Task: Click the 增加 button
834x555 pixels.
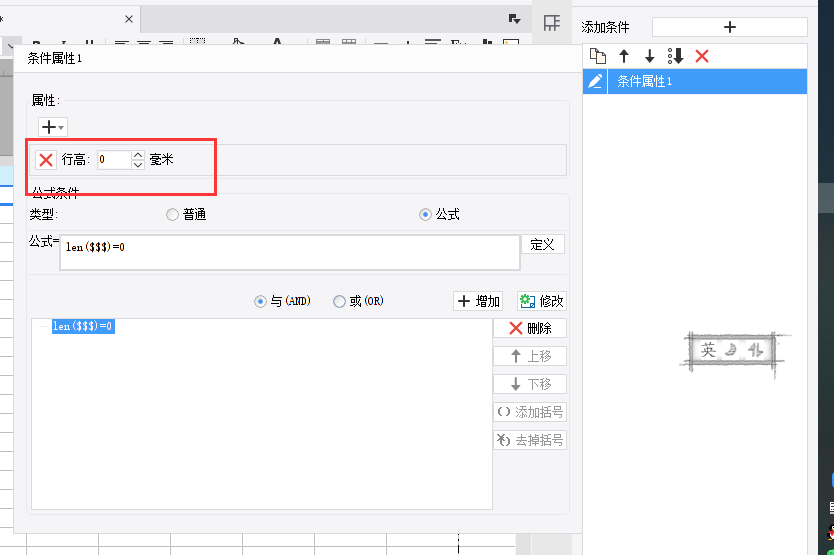Action: click(x=479, y=301)
